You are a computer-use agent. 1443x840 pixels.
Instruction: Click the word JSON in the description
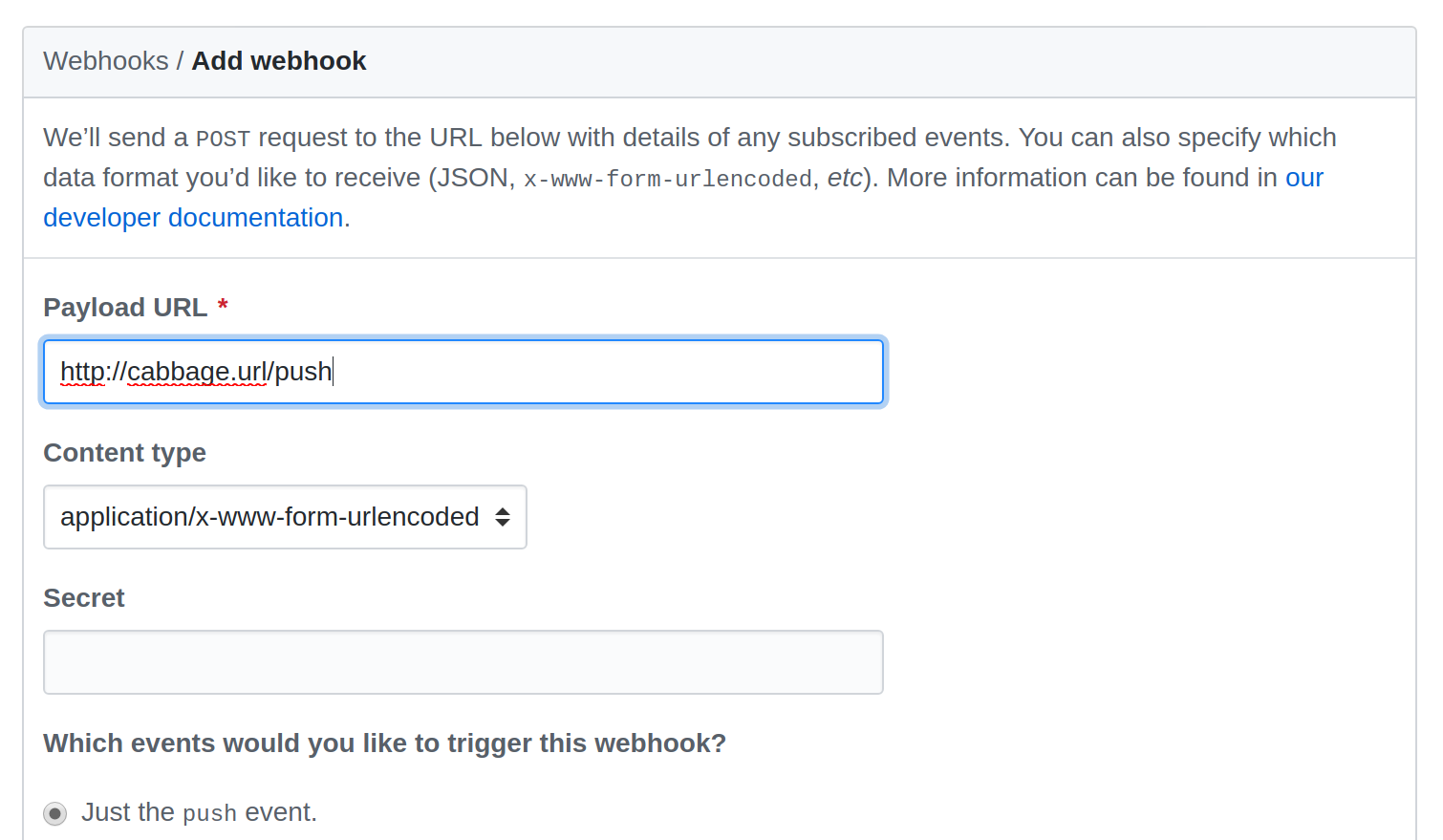[473, 178]
